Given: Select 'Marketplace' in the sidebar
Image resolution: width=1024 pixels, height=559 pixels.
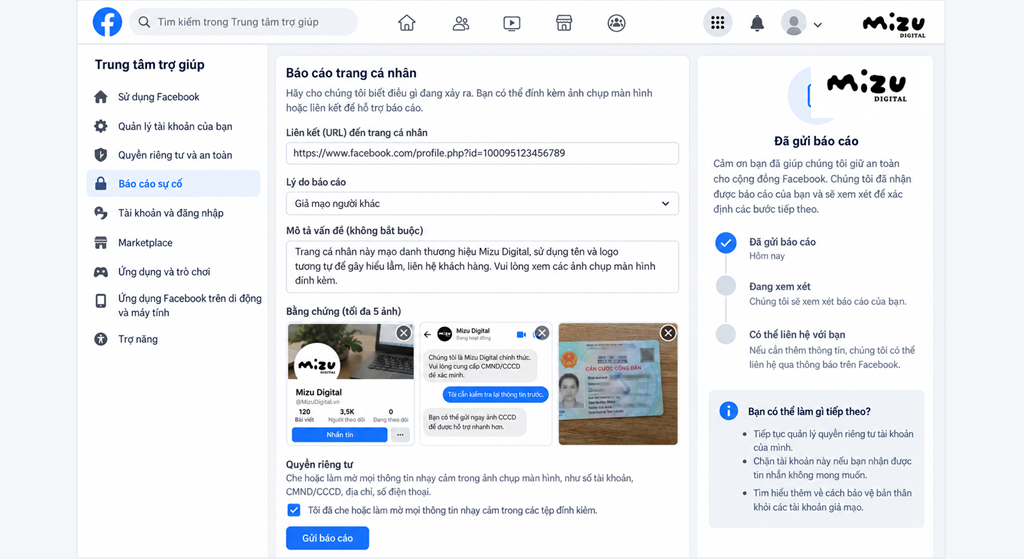Looking at the screenshot, I should point(145,242).
